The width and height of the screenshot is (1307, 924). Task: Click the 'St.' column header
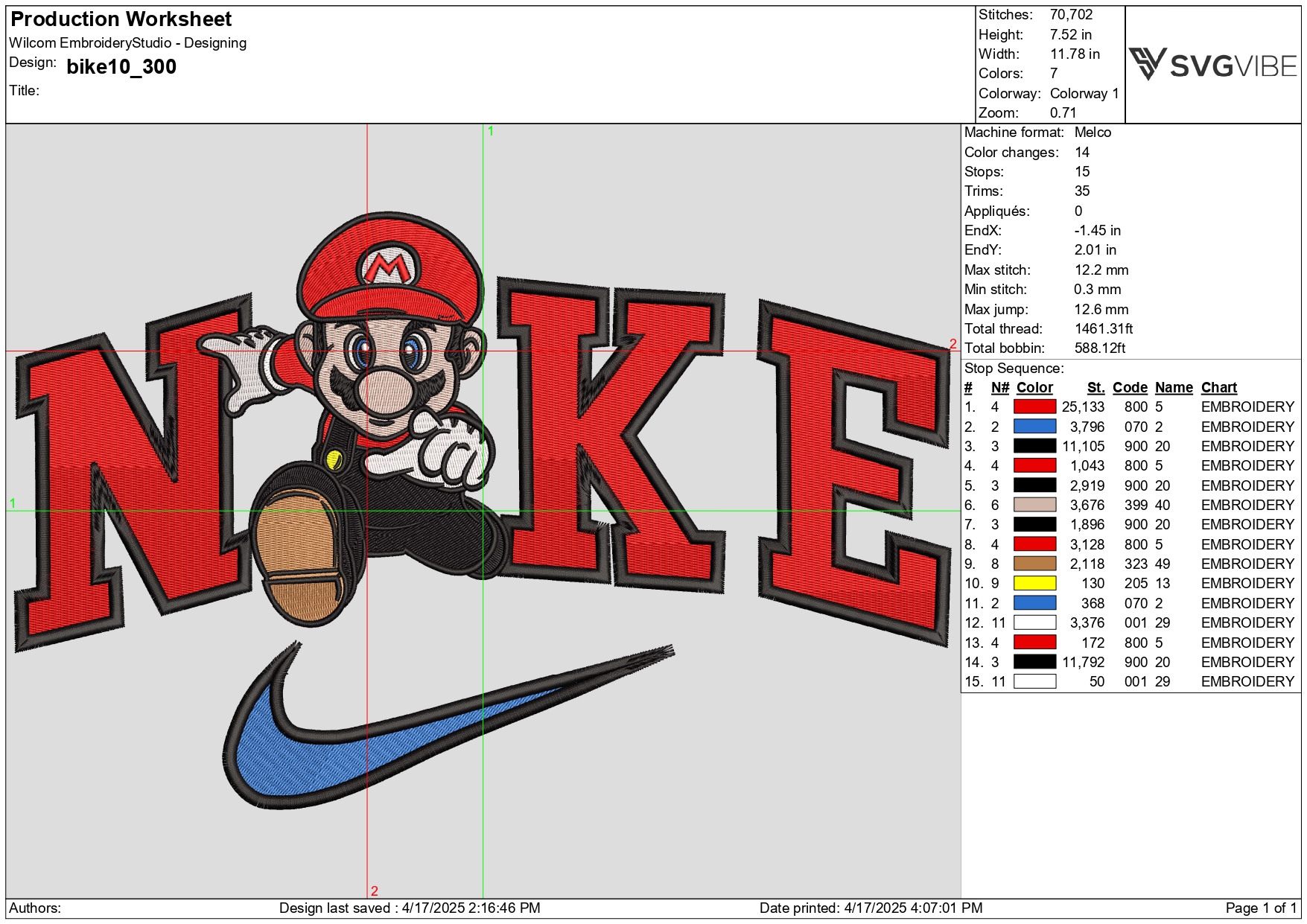pyautogui.click(x=1095, y=387)
